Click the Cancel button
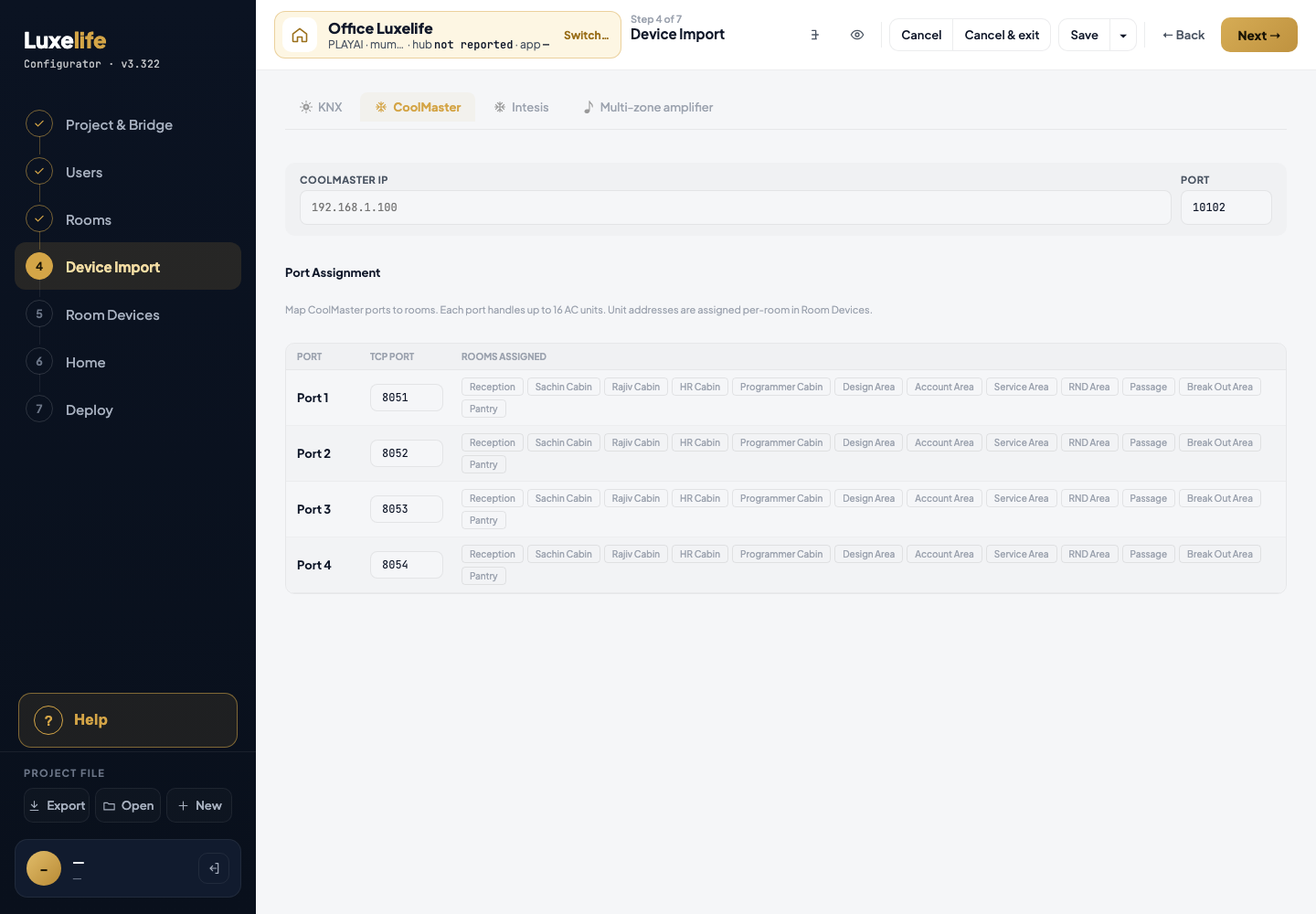This screenshot has height=914, width=1316. (921, 36)
